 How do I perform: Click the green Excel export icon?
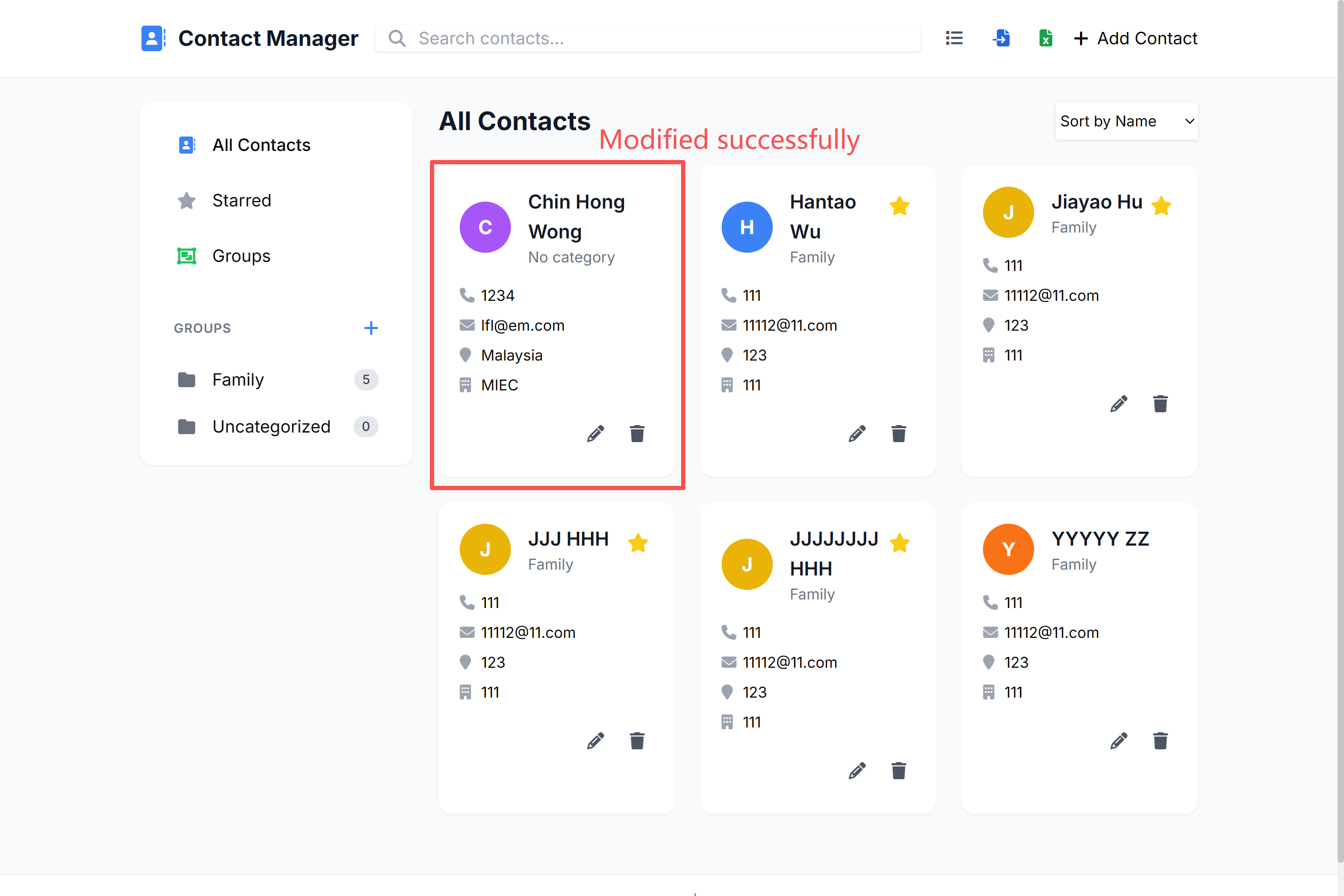pos(1045,38)
